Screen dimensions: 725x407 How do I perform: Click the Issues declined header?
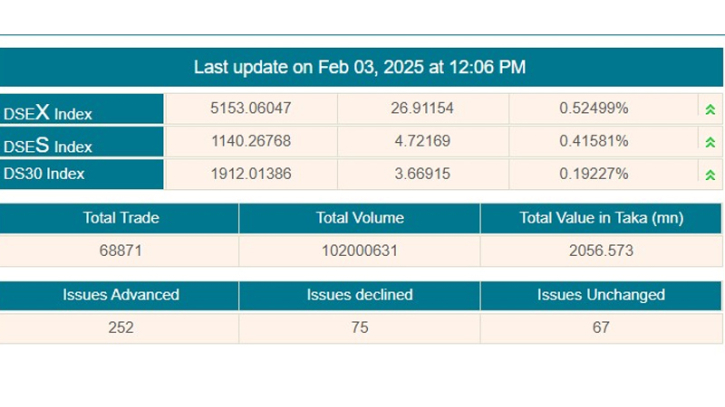pyautogui.click(x=360, y=295)
